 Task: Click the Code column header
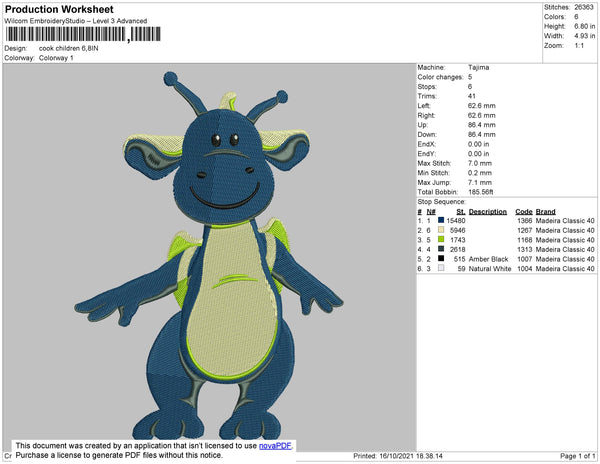coord(523,211)
